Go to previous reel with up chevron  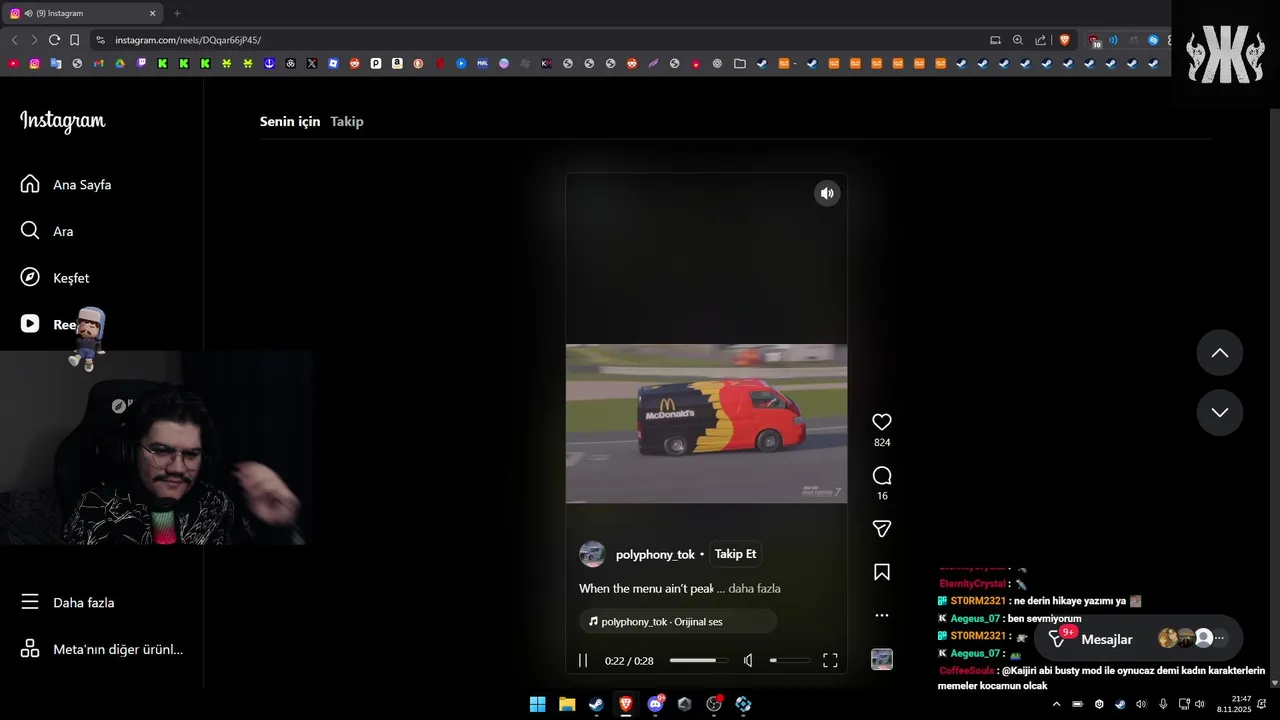(x=1220, y=353)
